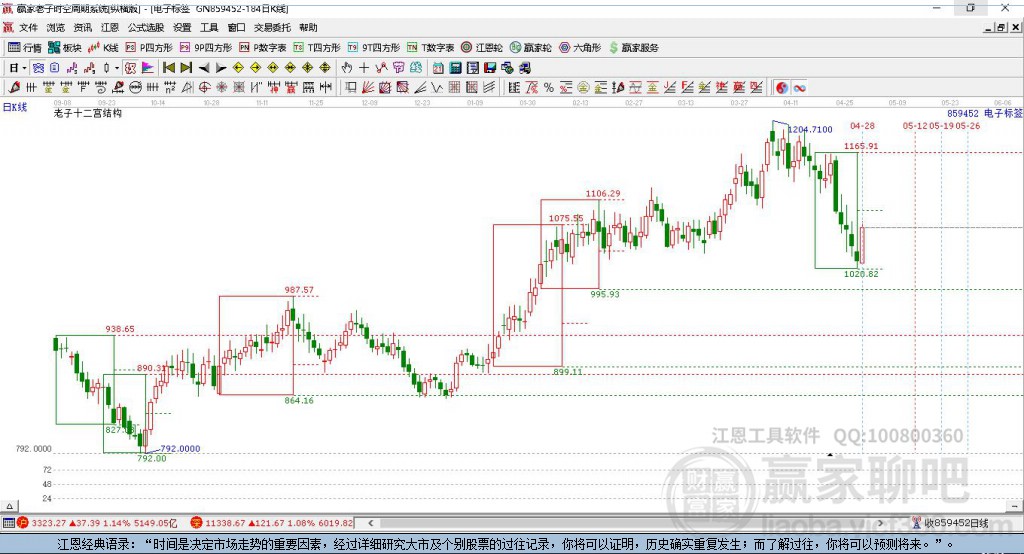The width and height of the screenshot is (1024, 554).
Task: Open the 江恩 menu
Action: point(110,27)
